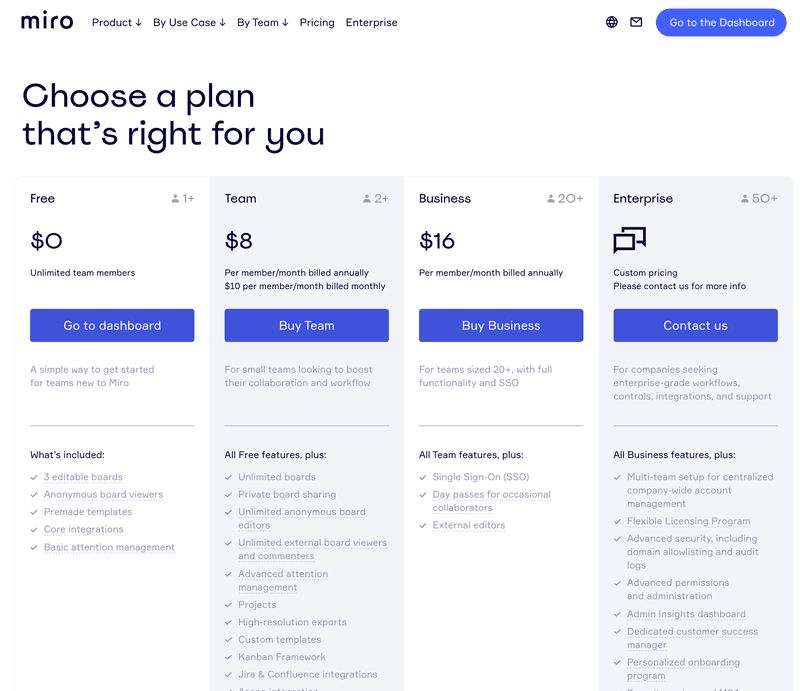Expand the Product dropdown menu
The height and width of the screenshot is (691, 800).
point(116,22)
